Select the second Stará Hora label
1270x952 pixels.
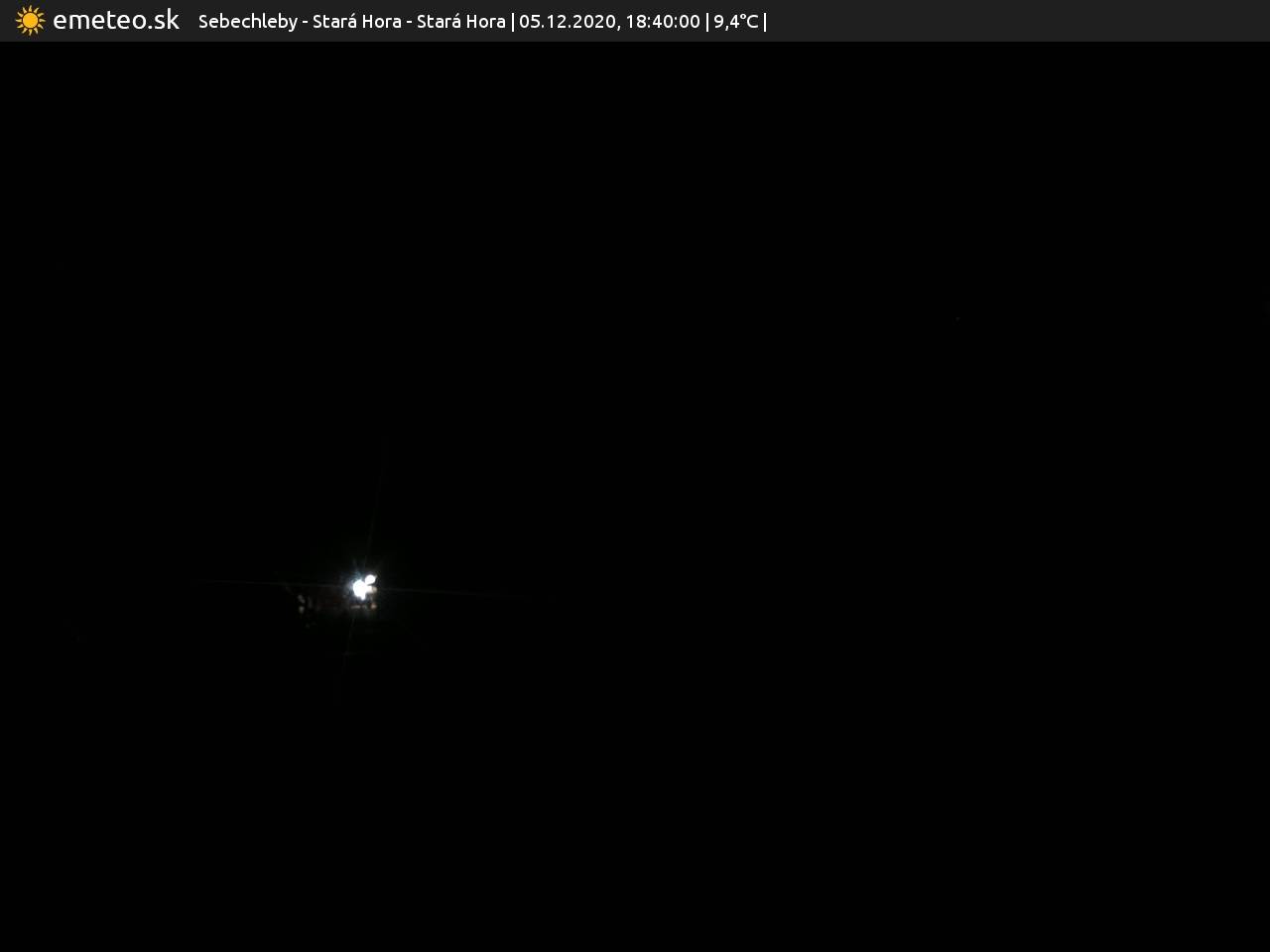point(460,22)
